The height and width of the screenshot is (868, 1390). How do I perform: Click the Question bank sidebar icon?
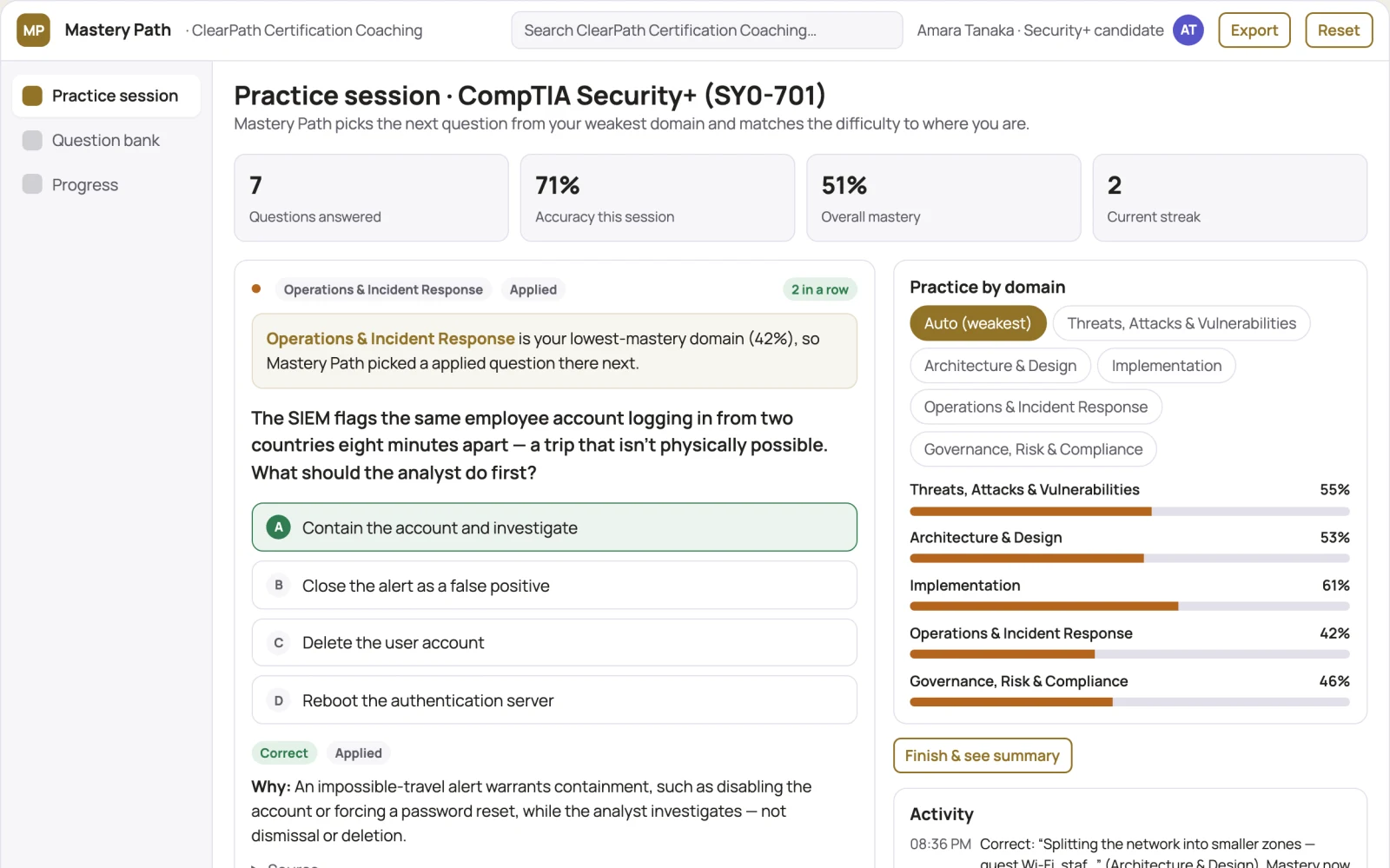(32, 140)
